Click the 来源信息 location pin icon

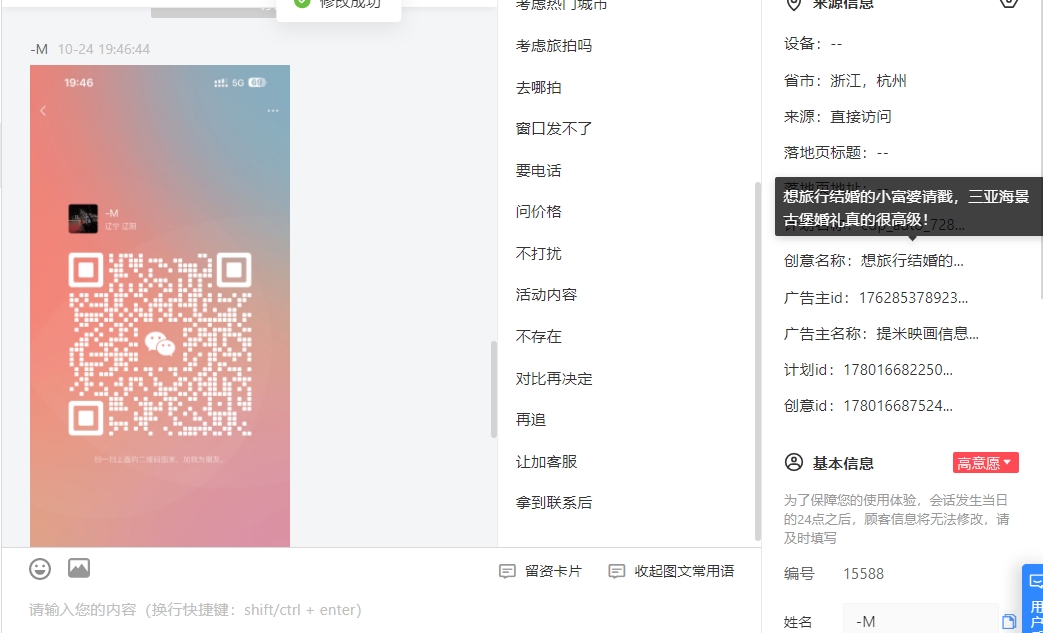(793, 4)
